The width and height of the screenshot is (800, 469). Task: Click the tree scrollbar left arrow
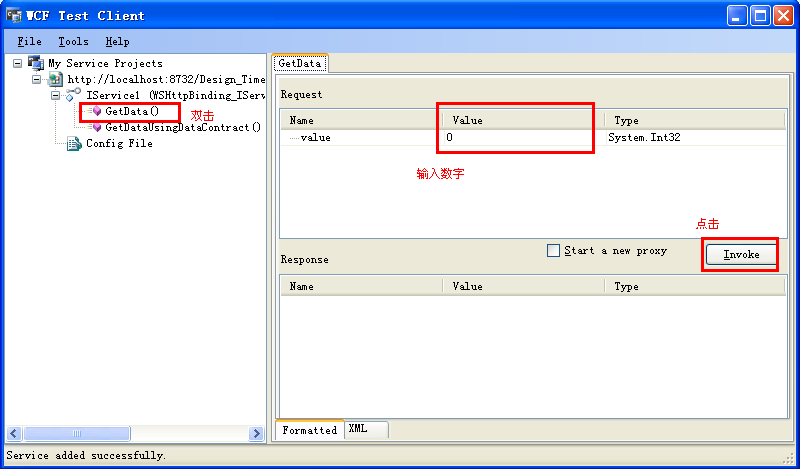(14, 433)
